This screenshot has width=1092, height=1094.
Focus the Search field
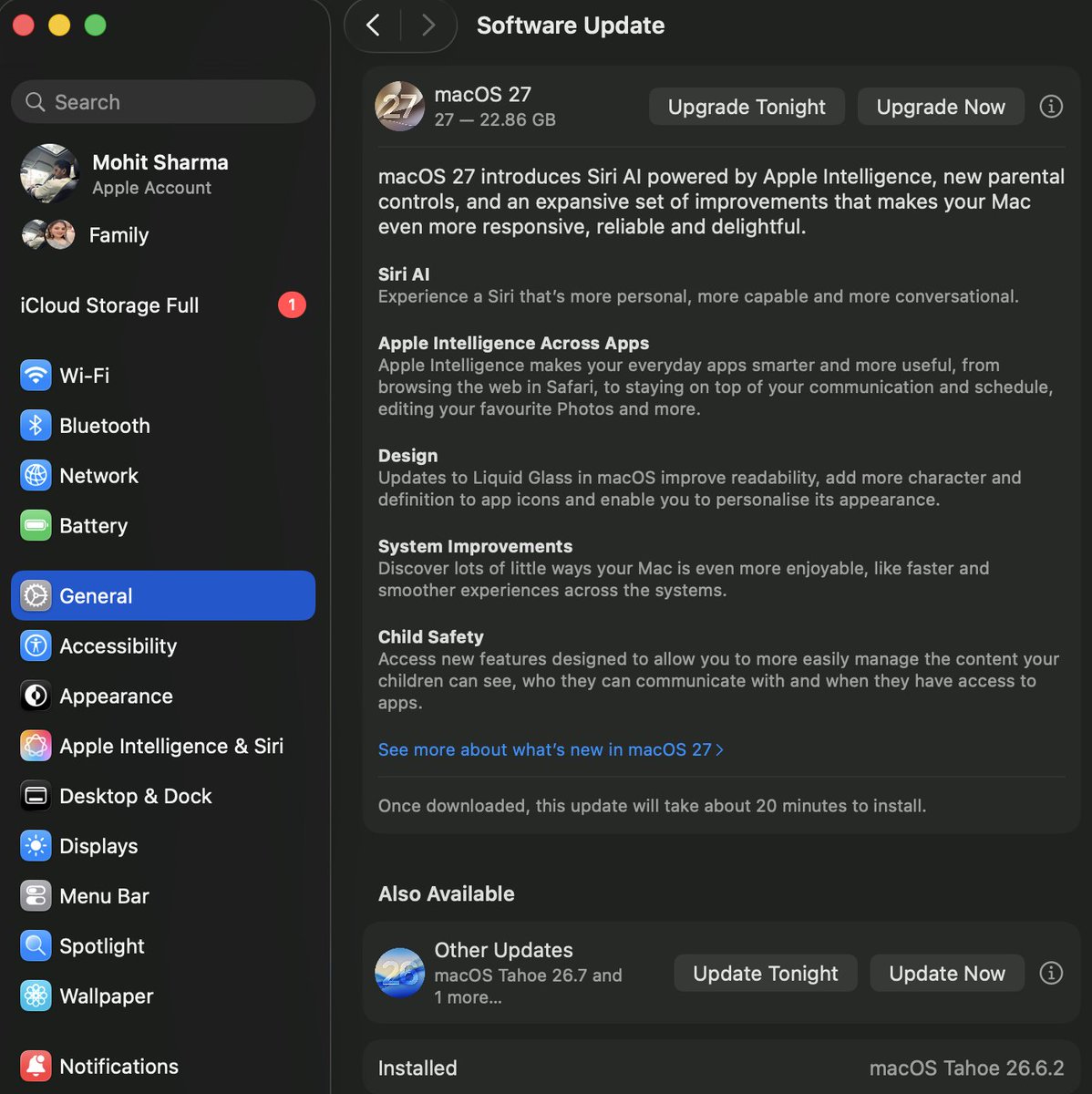[x=163, y=102]
